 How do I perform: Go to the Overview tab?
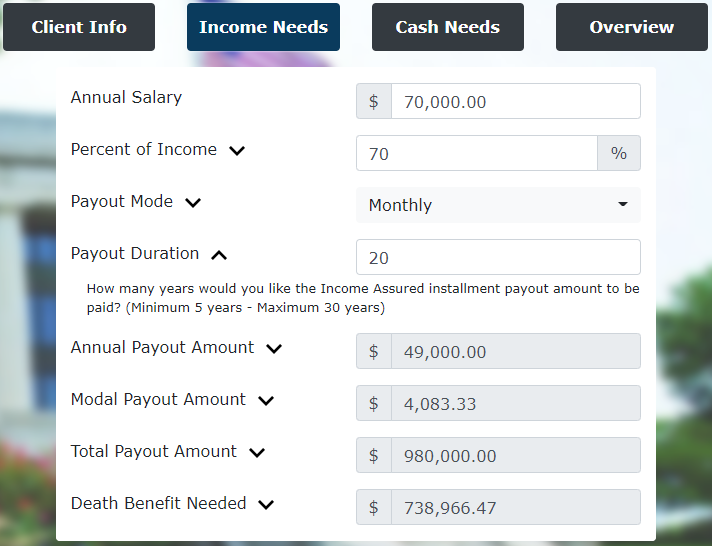[x=632, y=27]
